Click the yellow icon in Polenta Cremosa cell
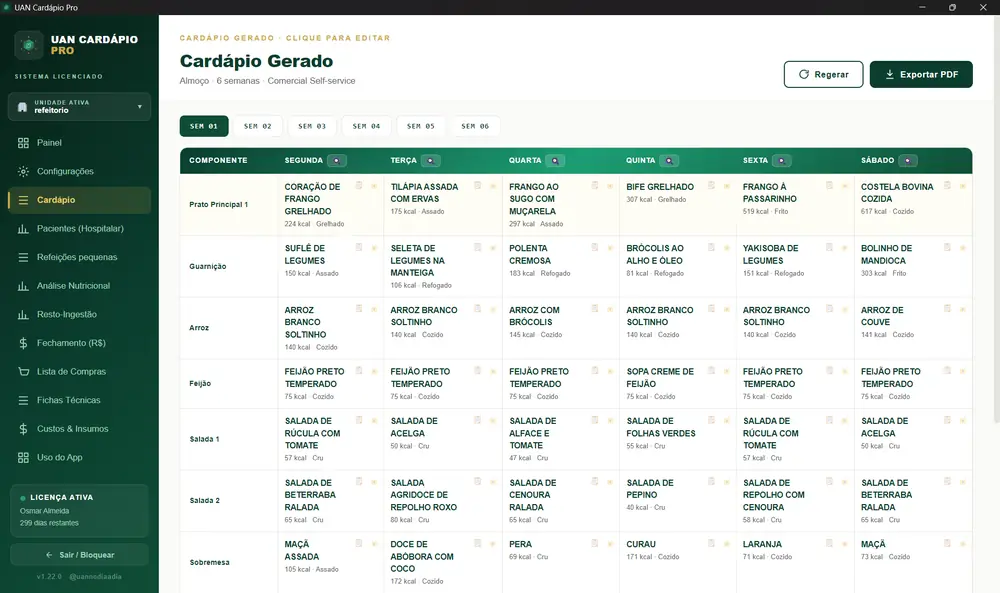The image size is (1000, 593). (x=610, y=247)
